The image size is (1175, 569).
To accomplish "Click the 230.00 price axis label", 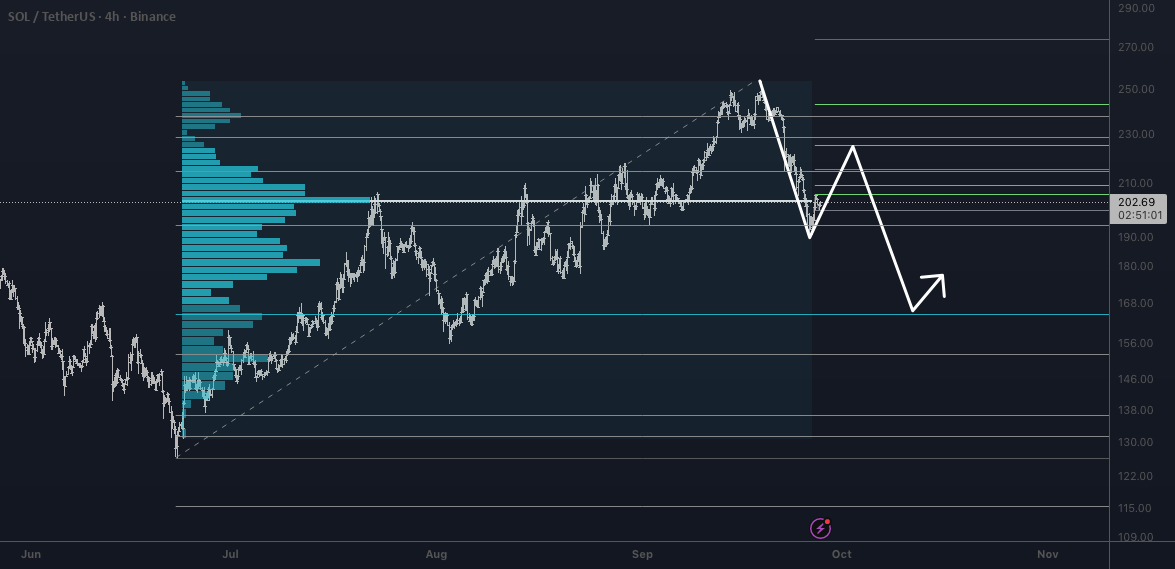I will [1136, 134].
